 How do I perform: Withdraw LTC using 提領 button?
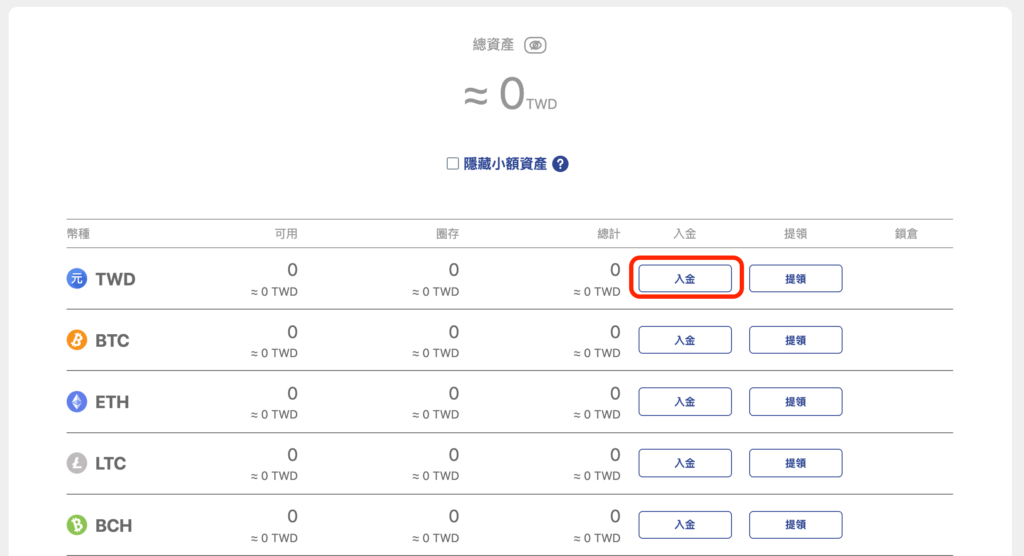tap(795, 463)
